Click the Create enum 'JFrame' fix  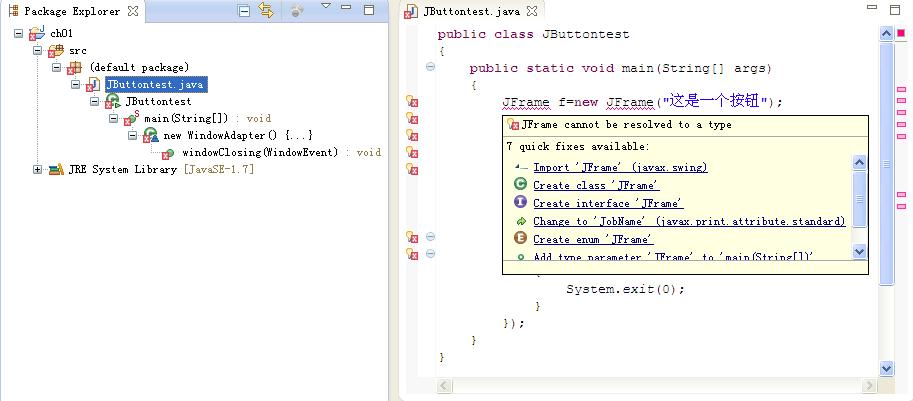click(x=593, y=240)
